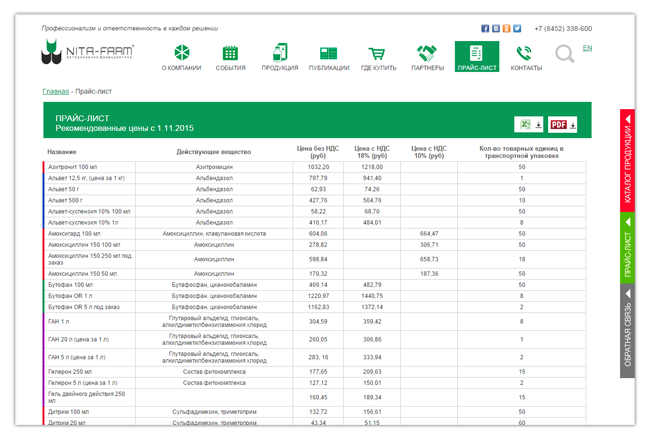Open the ОБРАТНАЯ СВЯЗЬ gray side tab
The height and width of the screenshot is (438, 650).
coord(627,331)
